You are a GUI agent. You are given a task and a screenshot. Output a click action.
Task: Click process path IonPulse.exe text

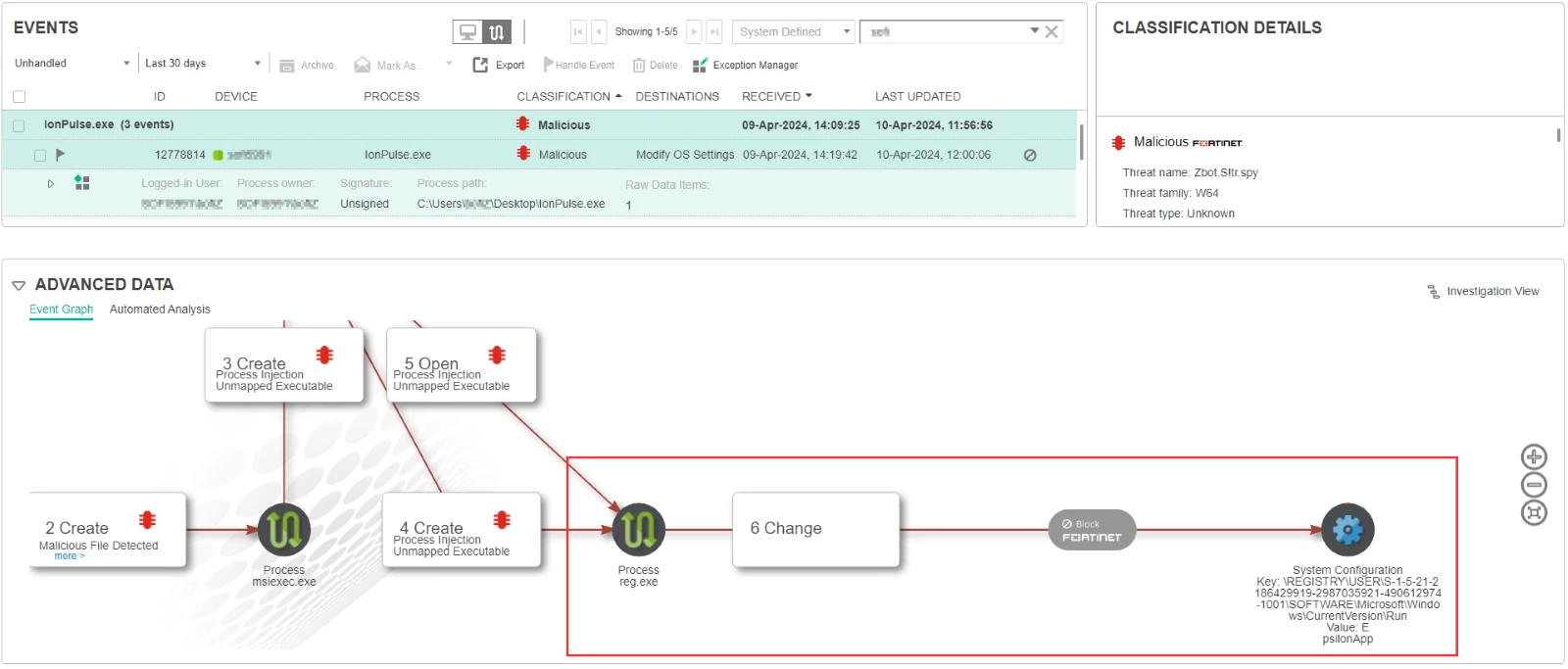coord(511,204)
